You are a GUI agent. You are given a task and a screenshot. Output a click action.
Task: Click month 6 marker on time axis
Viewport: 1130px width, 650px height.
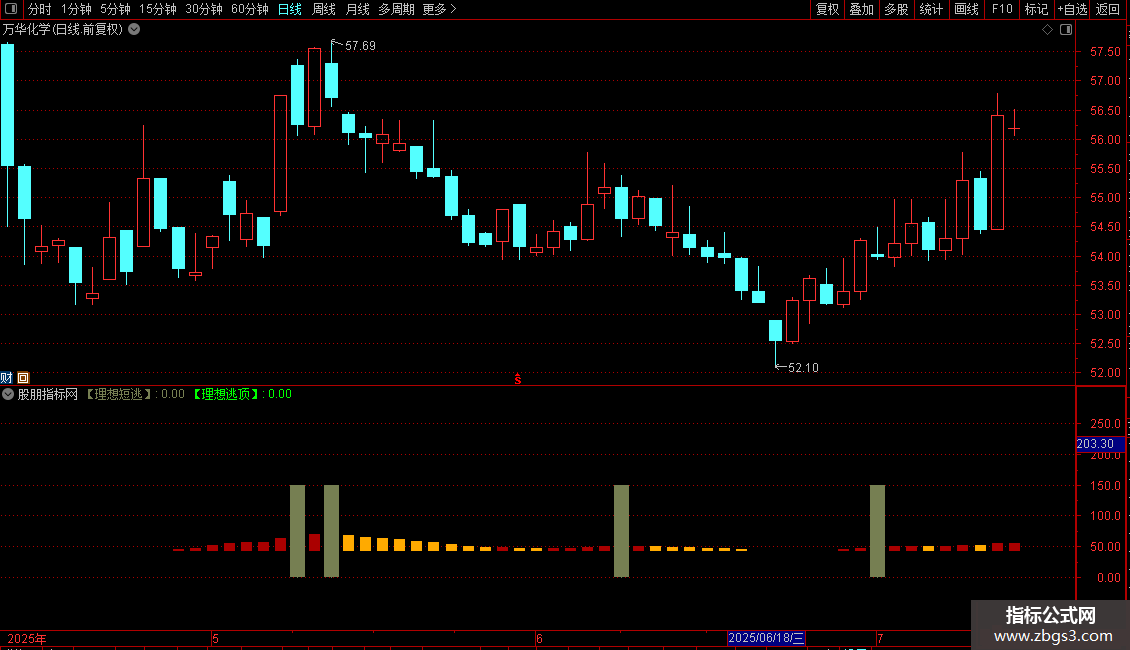point(539,638)
